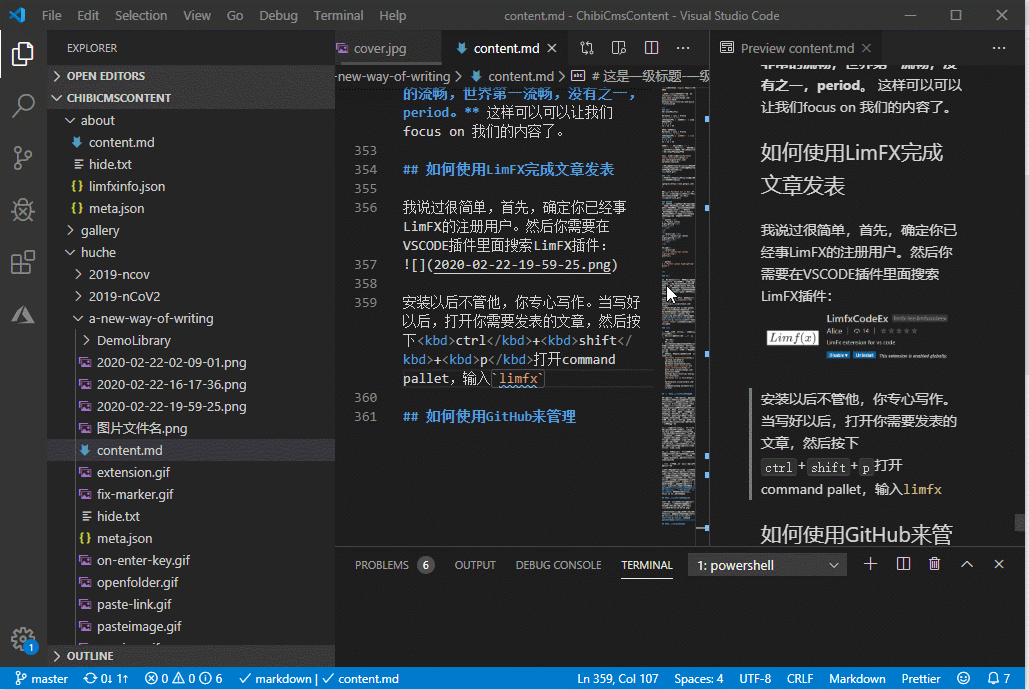Kill terminal with trash icon

934,564
